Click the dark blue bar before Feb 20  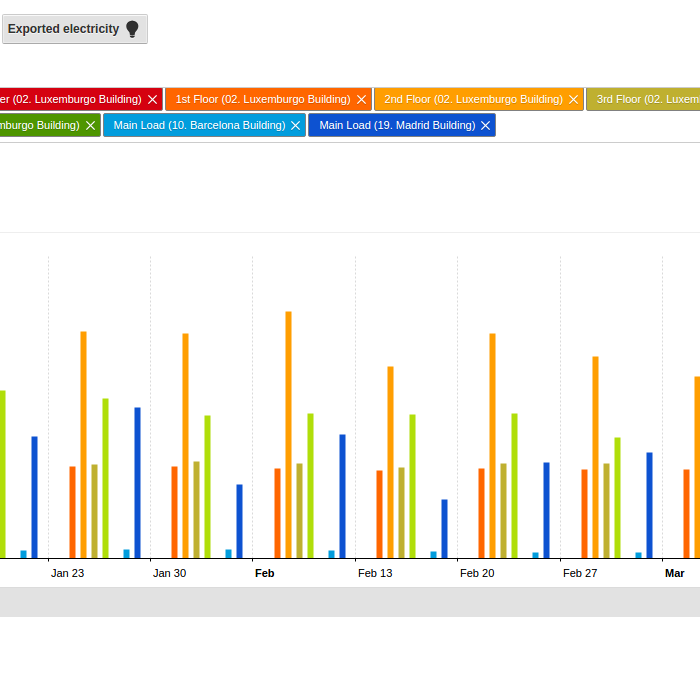pos(444,529)
